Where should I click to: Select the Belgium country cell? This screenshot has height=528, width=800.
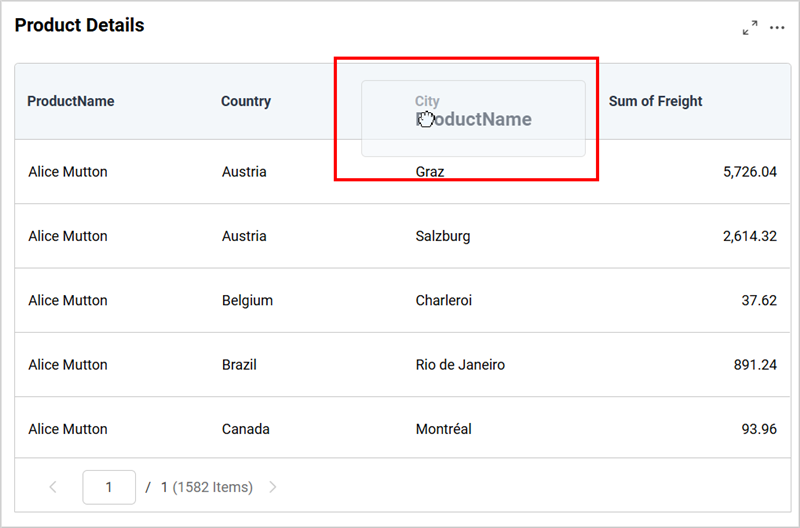247,300
